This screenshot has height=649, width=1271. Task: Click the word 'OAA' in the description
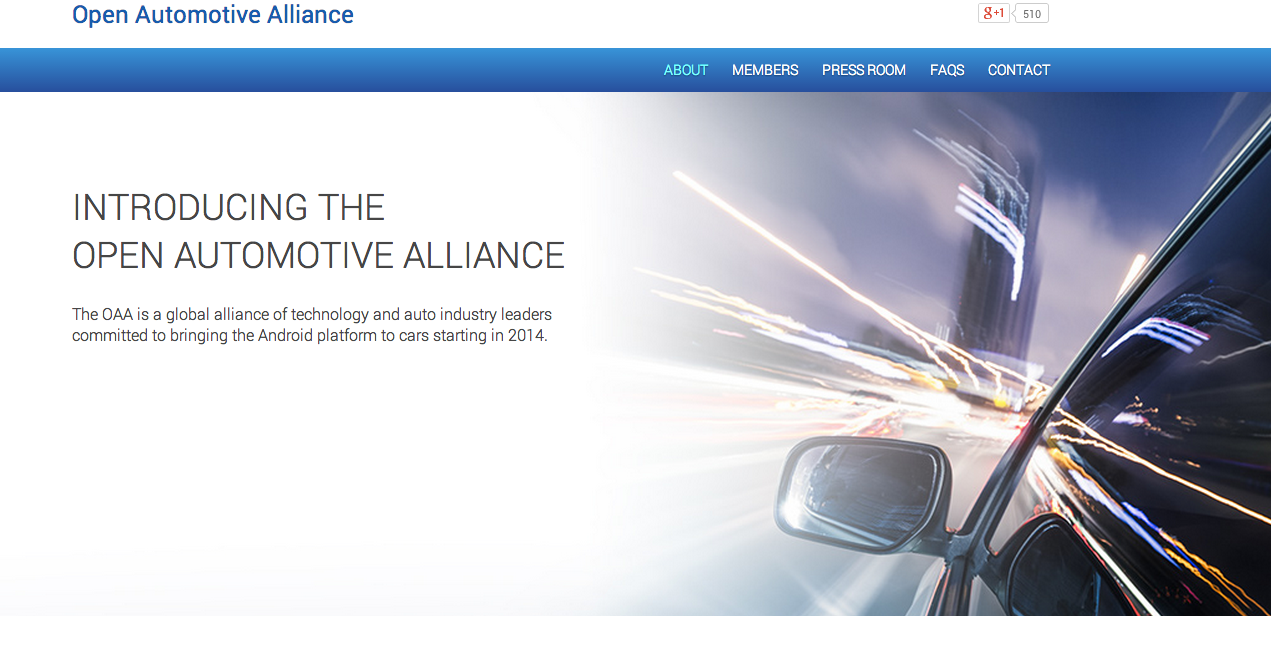(117, 315)
